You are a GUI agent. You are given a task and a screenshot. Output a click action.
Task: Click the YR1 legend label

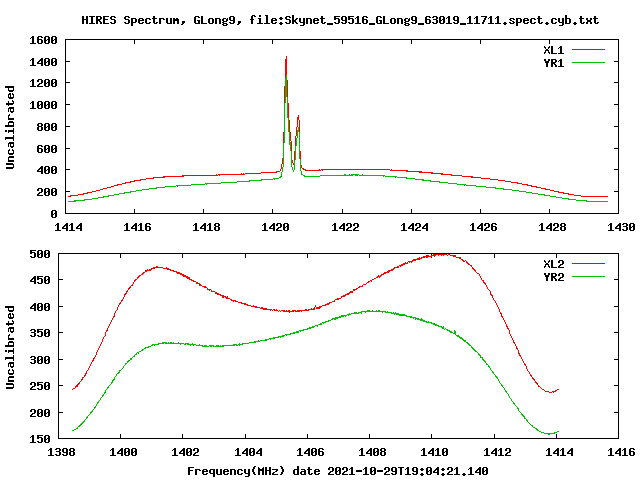(553, 63)
